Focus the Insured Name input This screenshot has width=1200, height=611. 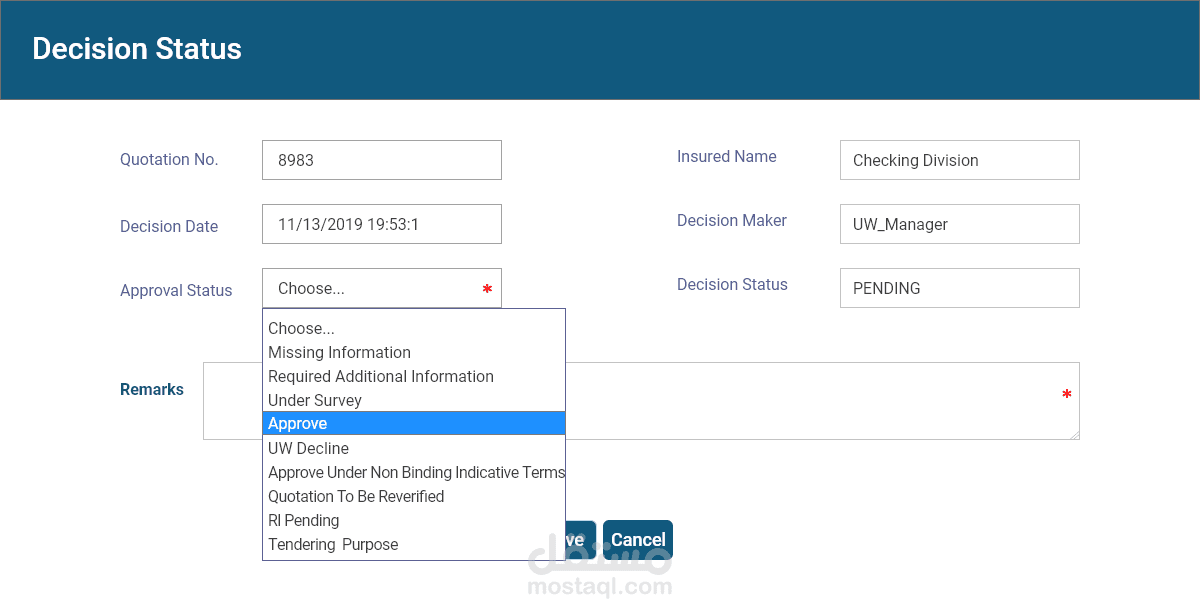tap(959, 160)
